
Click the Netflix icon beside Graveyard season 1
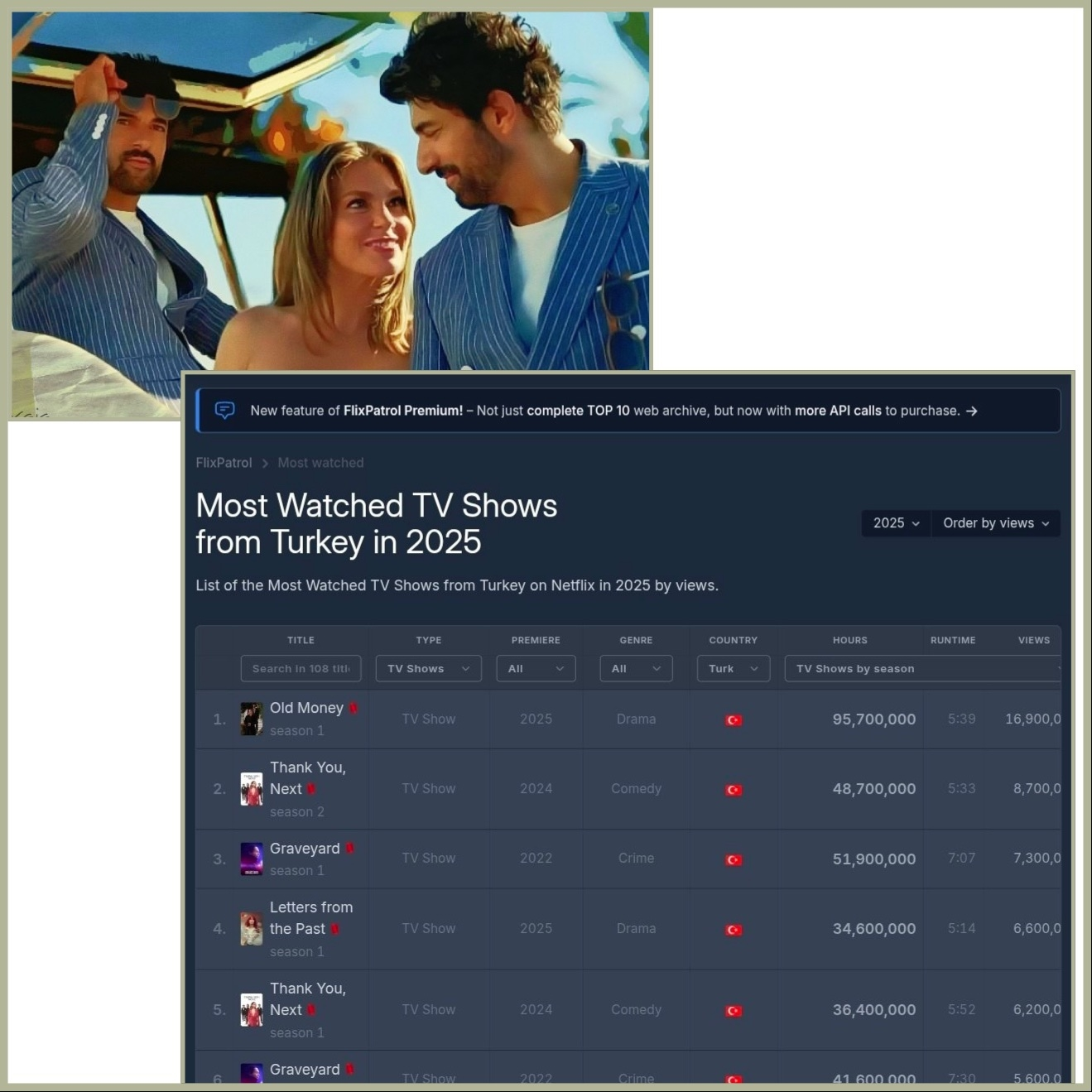[x=350, y=849]
